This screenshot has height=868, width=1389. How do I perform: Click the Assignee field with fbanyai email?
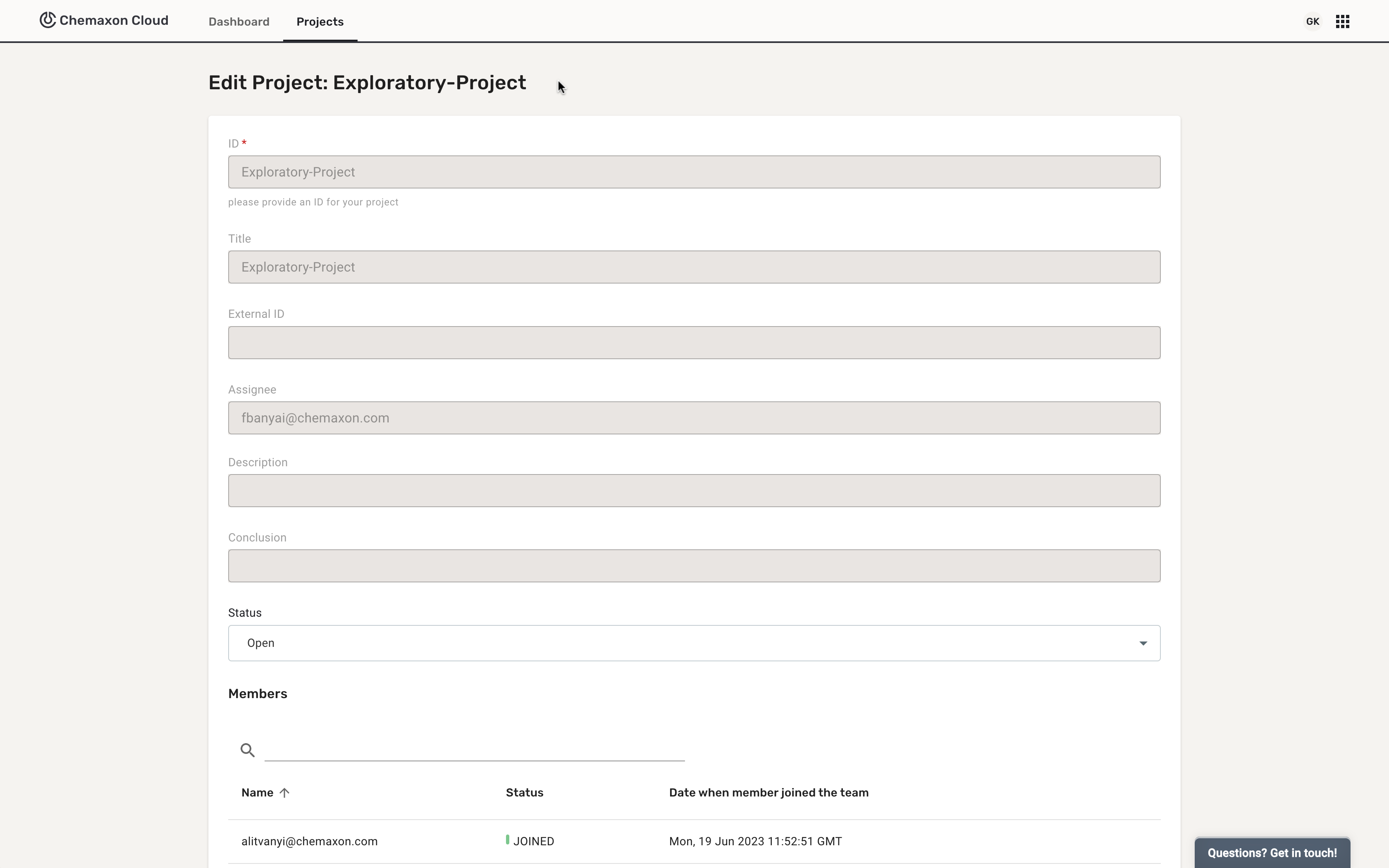coord(693,418)
